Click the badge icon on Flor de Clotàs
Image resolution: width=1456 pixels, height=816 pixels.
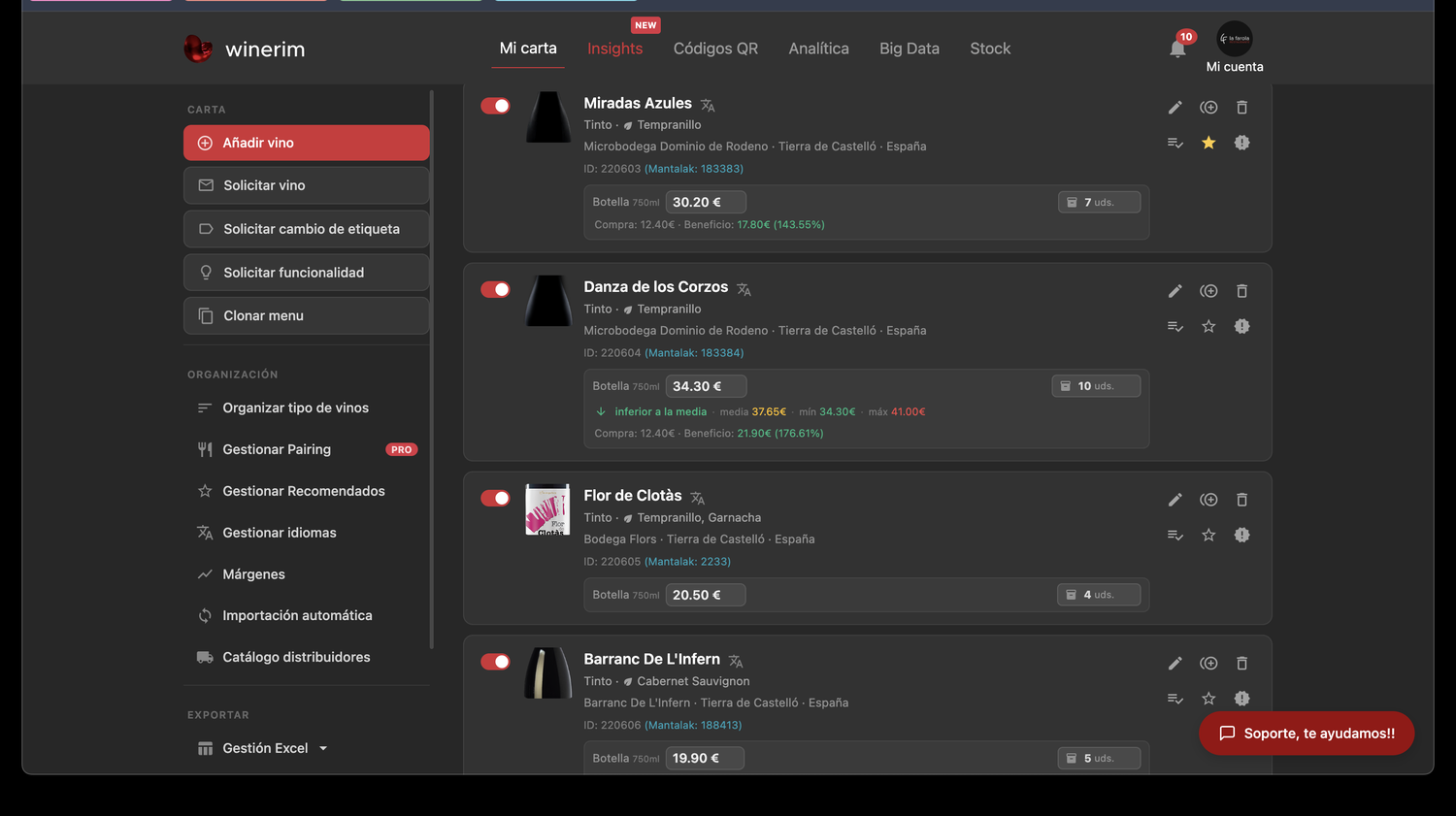tap(1241, 535)
